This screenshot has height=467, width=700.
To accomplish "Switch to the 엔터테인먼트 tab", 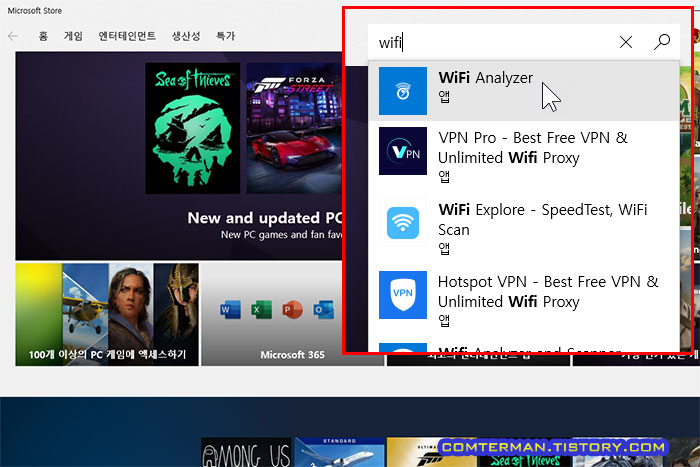I will click(127, 36).
